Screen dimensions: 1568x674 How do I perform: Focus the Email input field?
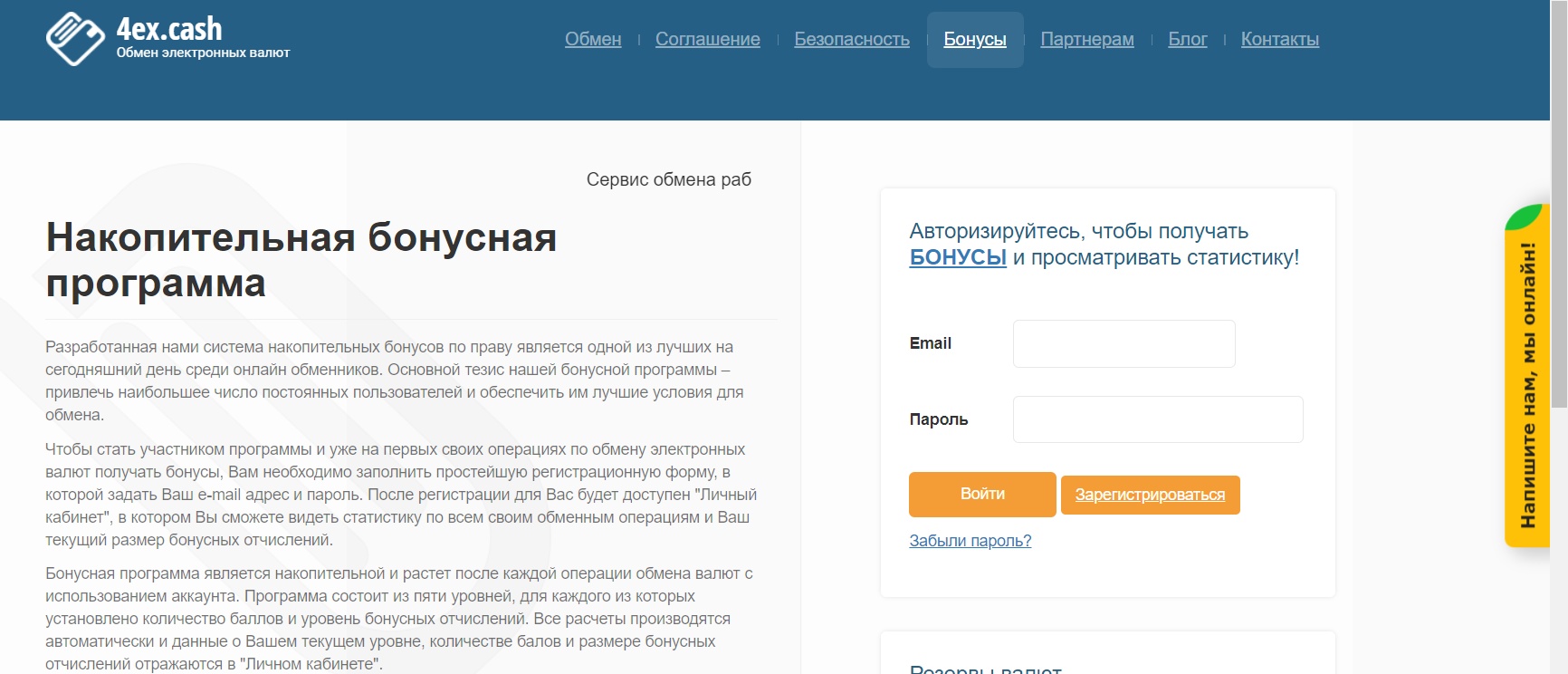(x=1124, y=343)
